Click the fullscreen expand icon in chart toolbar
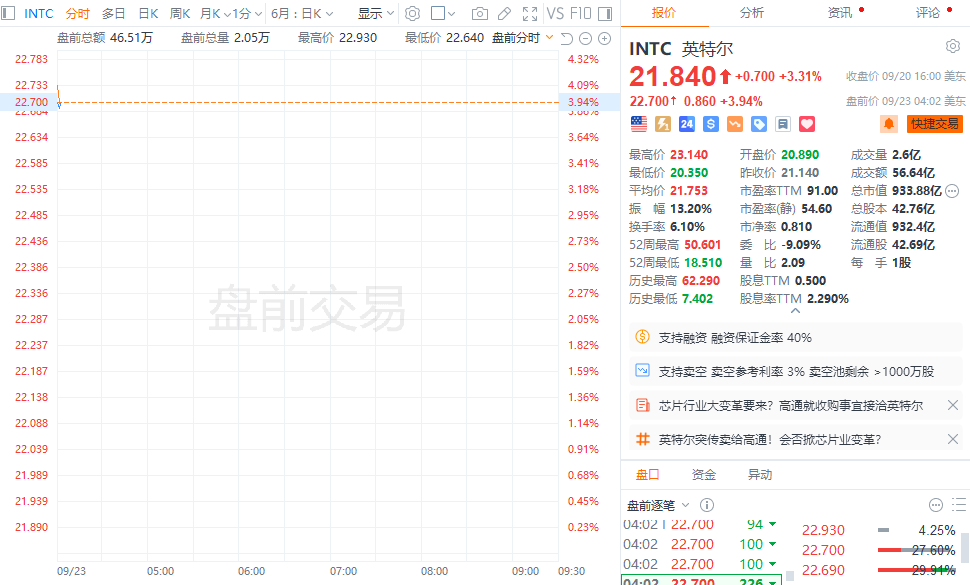 [x=529, y=14]
